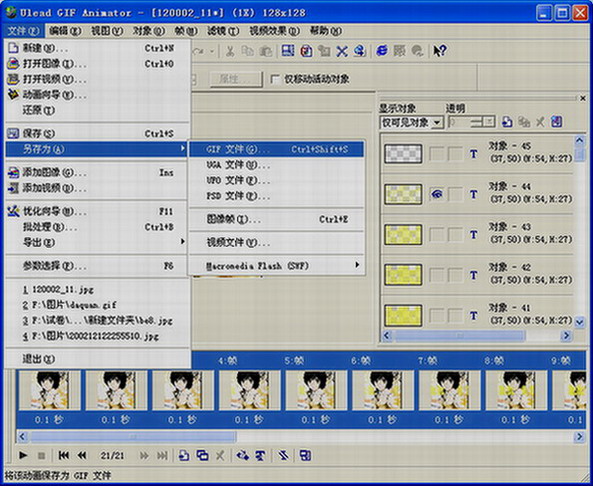
Task: Toggle lock box for 对象 - 42
Action: pyautogui.click(x=455, y=275)
